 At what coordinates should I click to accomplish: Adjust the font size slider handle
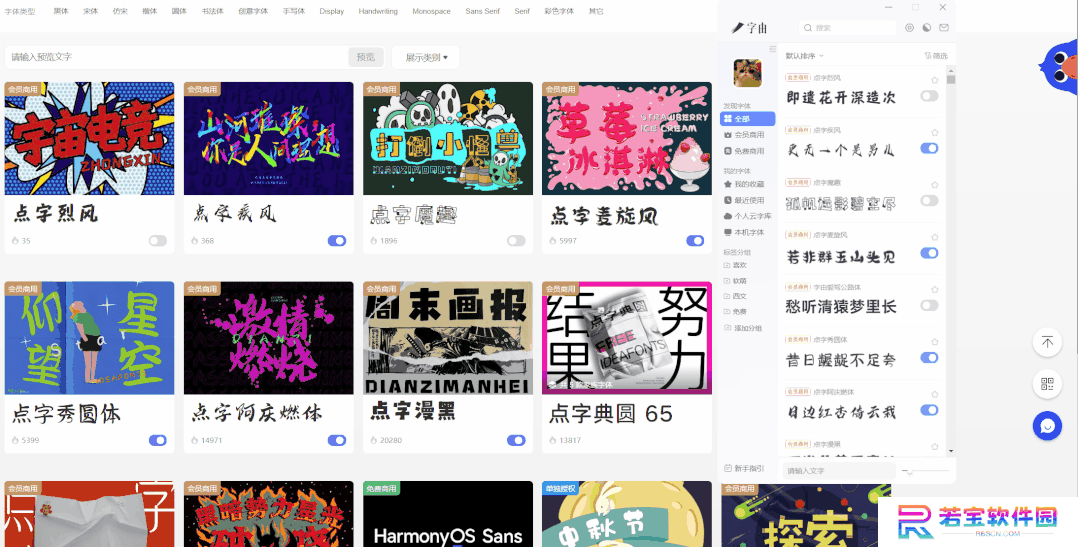point(909,471)
